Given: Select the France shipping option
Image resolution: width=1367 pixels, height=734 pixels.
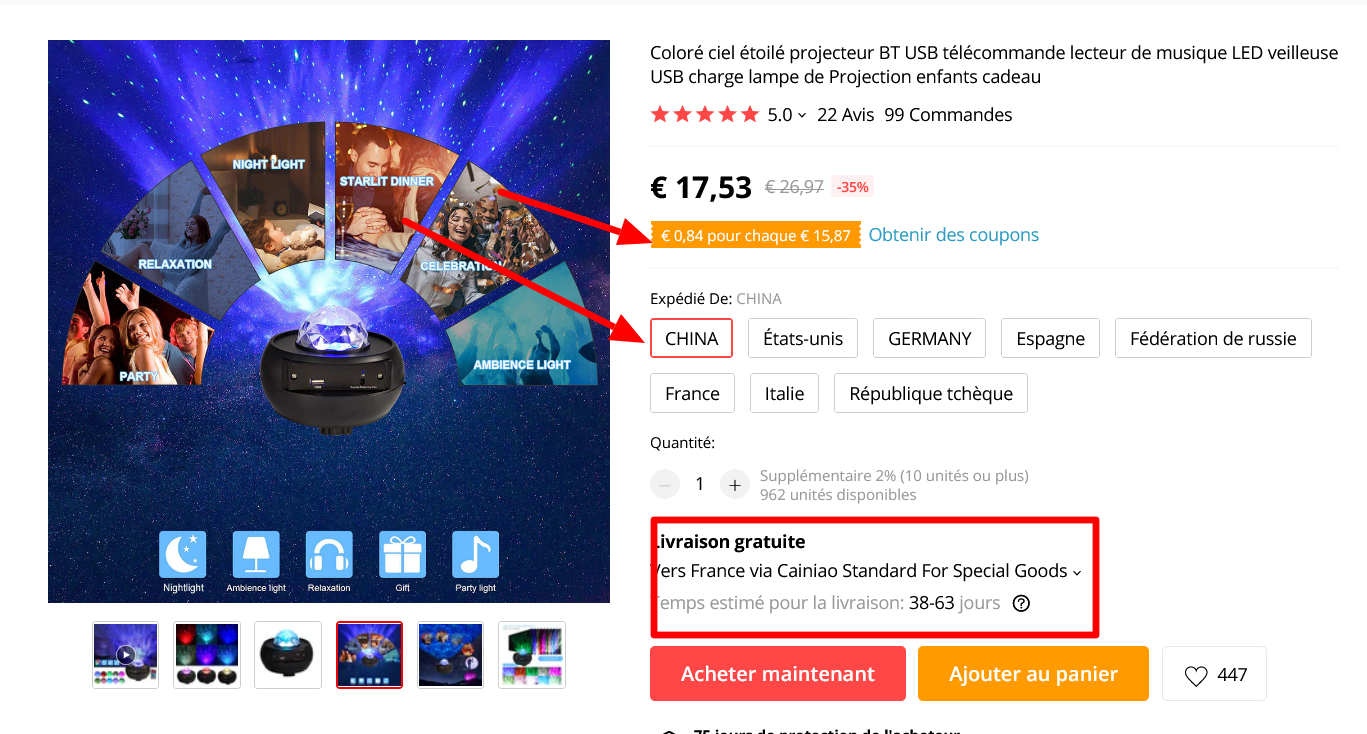Looking at the screenshot, I should tap(692, 393).
